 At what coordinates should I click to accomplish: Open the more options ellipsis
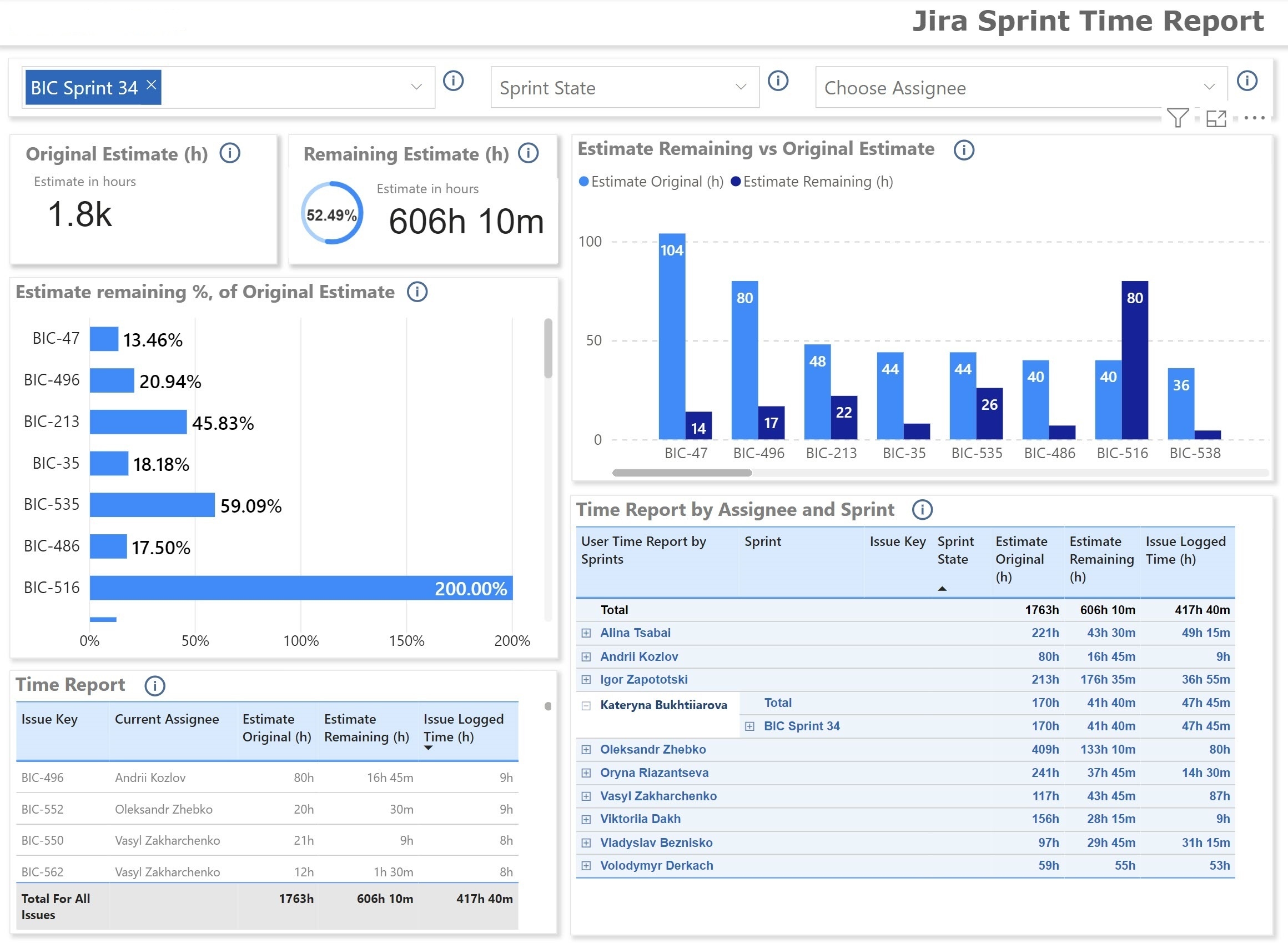pos(1254,118)
